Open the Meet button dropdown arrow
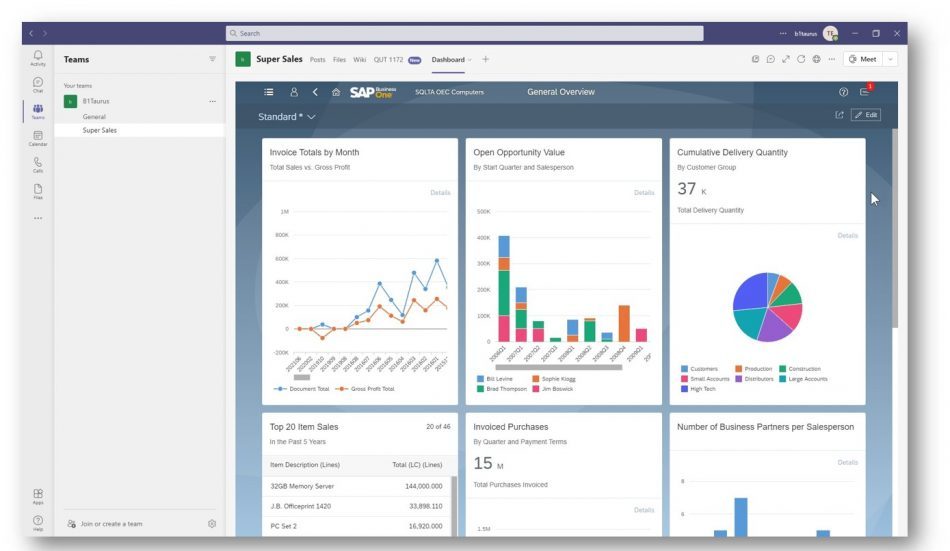 (x=890, y=59)
